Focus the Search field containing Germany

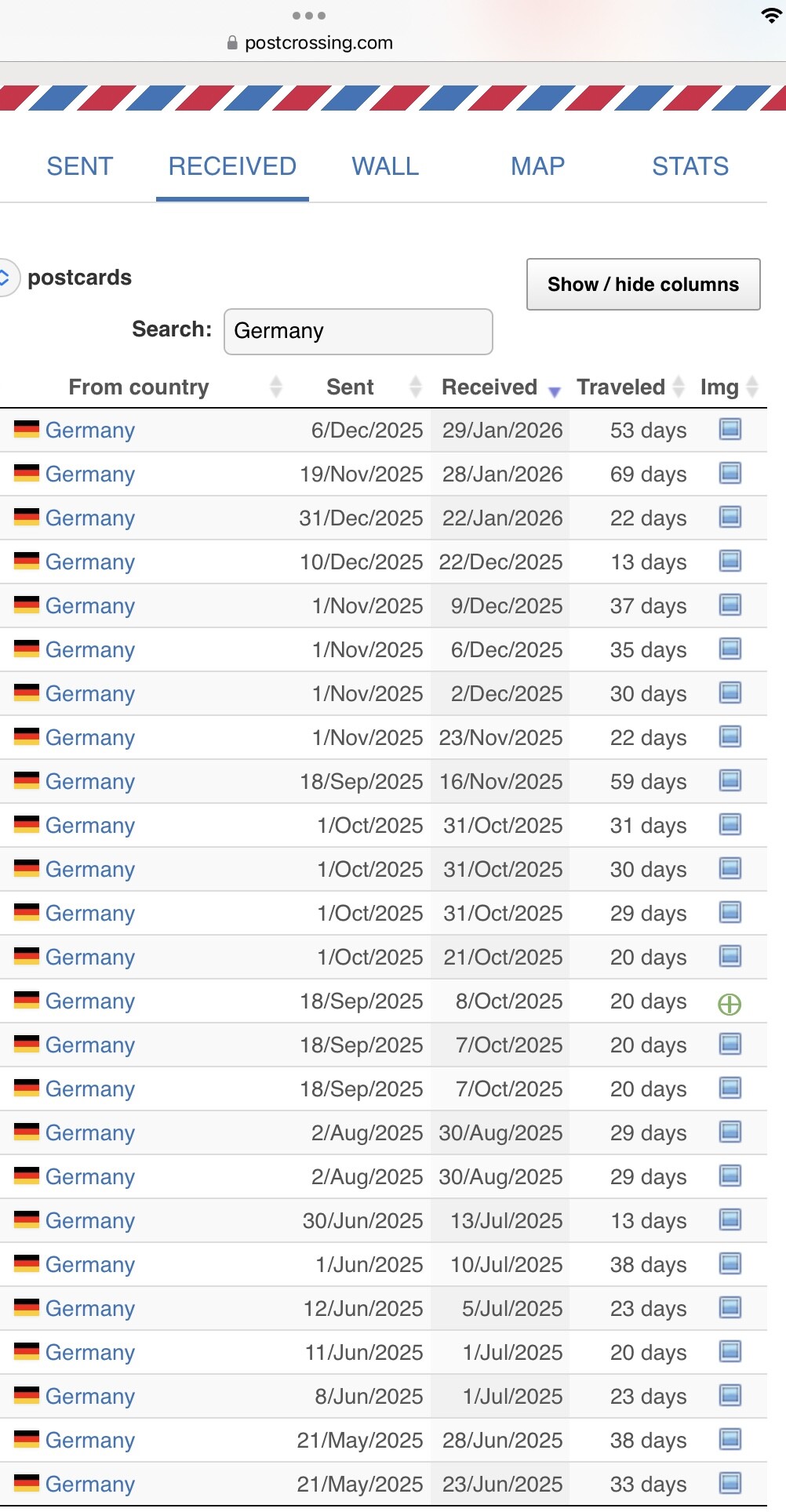tap(358, 331)
